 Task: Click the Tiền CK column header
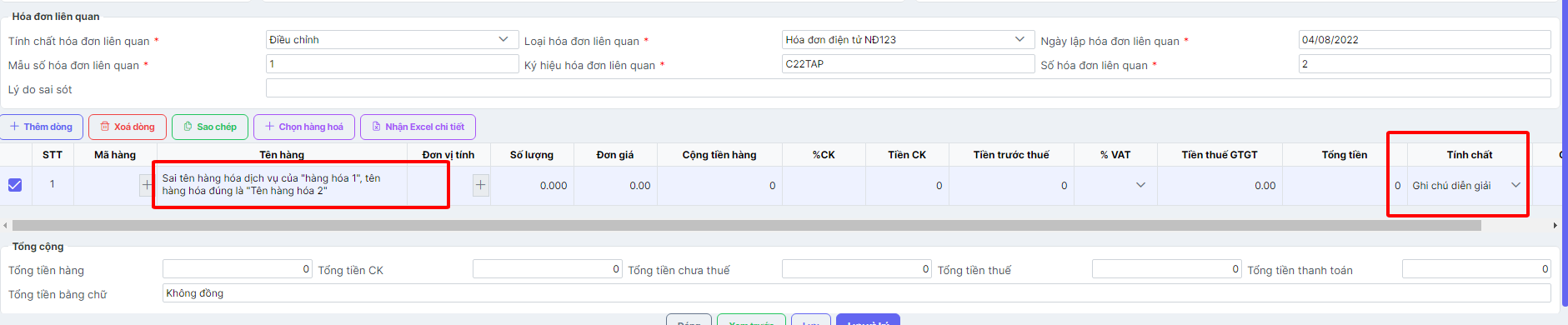click(907, 154)
